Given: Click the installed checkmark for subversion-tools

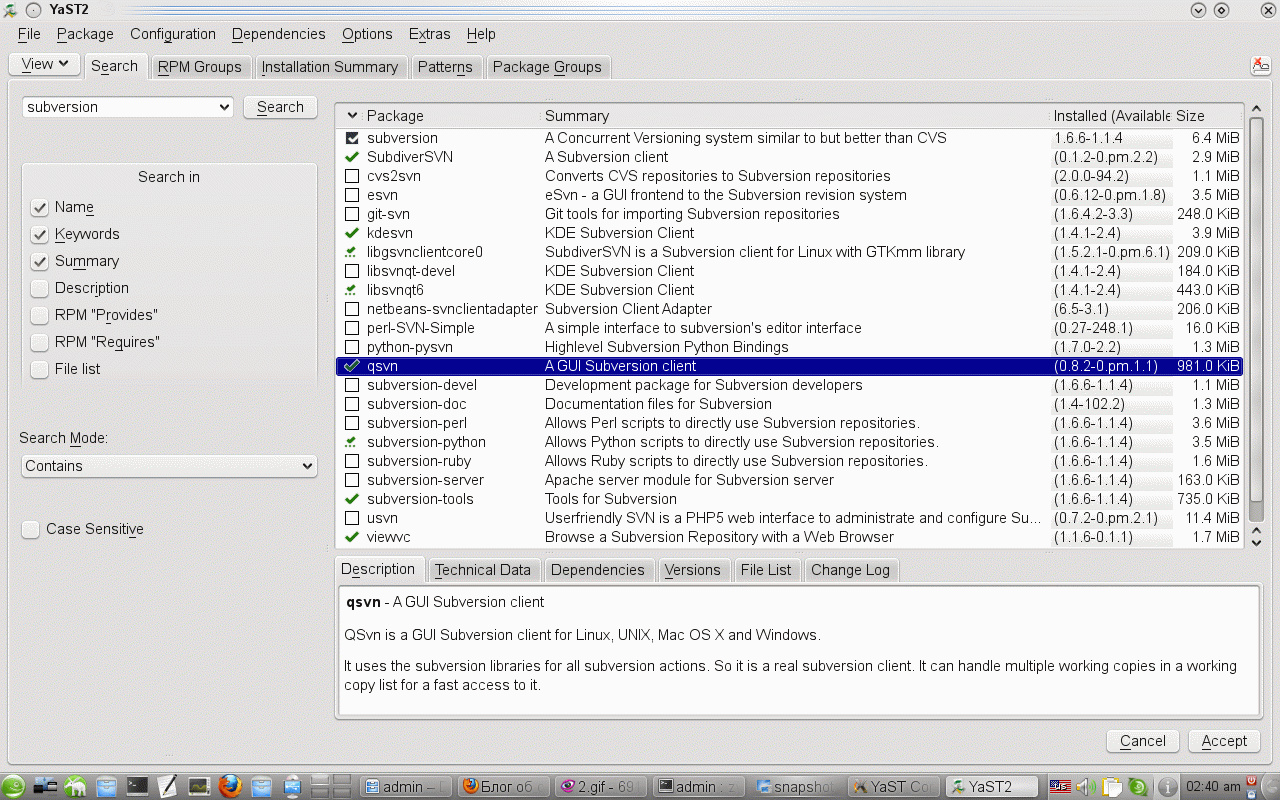Looking at the screenshot, I should 352,499.
